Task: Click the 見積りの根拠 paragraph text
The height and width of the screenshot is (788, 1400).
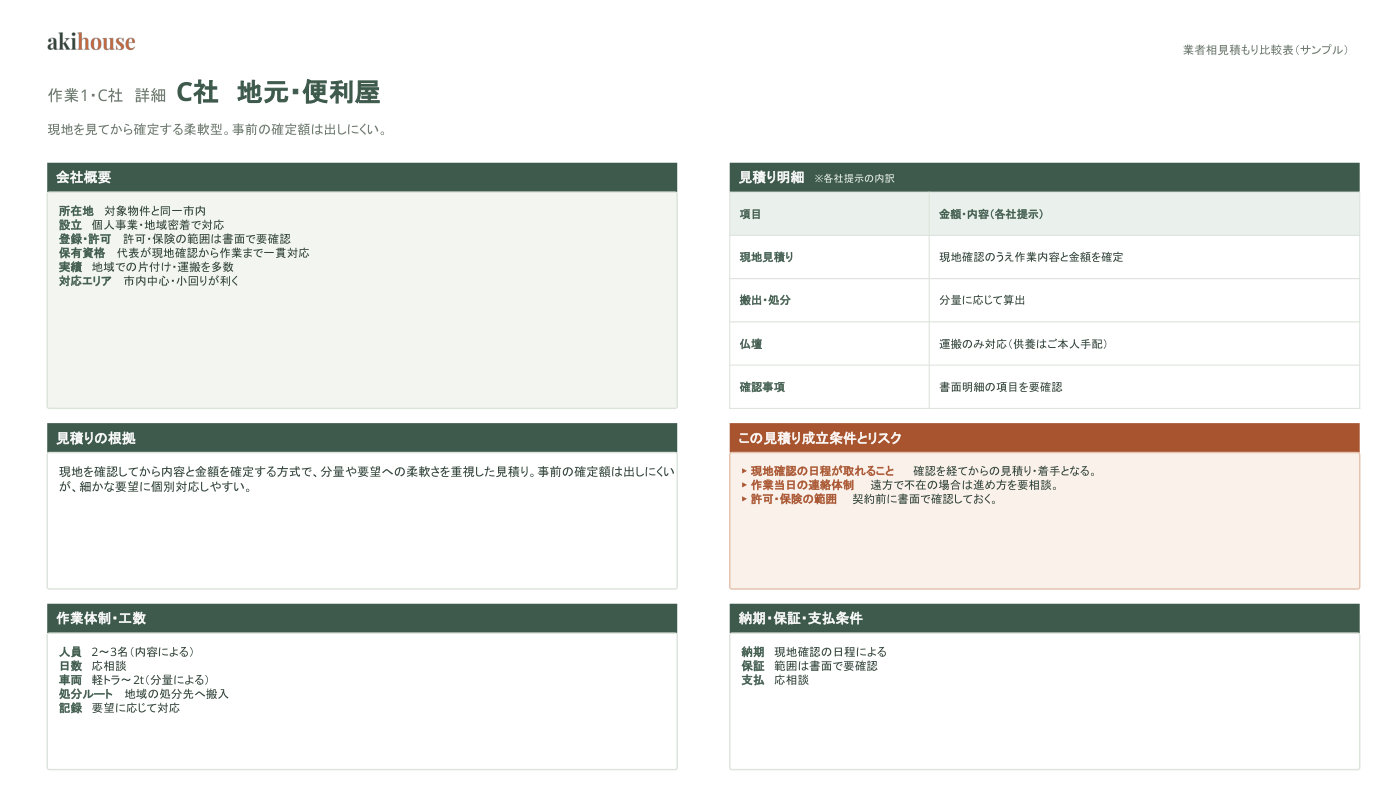Action: (367, 479)
